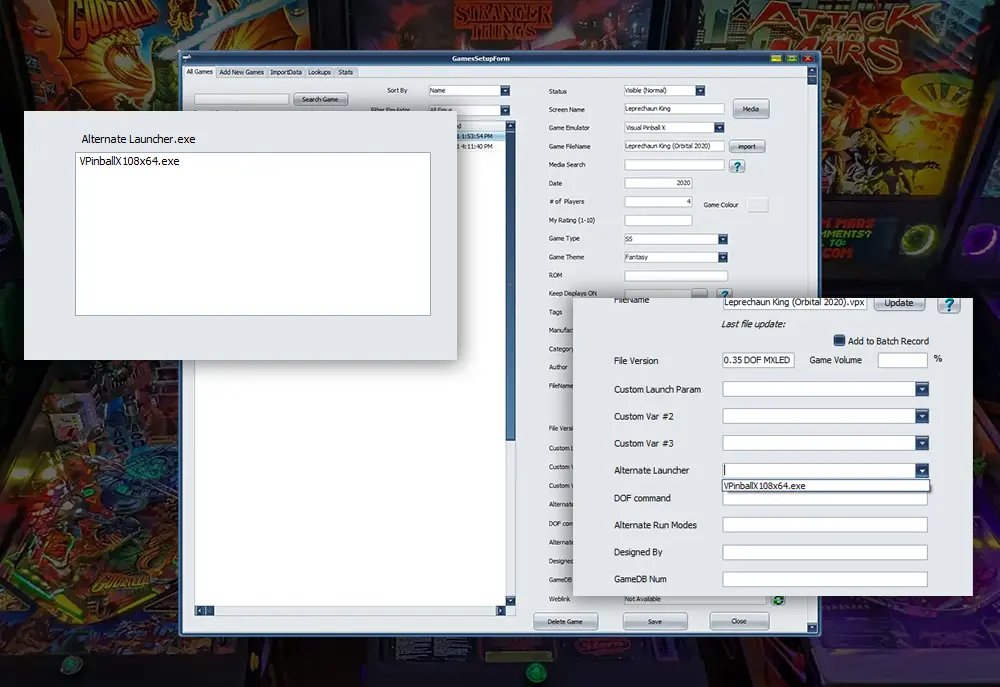Click the File Version field 0.35 DOF MXLED
The width and height of the screenshot is (1000, 687).
click(758, 360)
